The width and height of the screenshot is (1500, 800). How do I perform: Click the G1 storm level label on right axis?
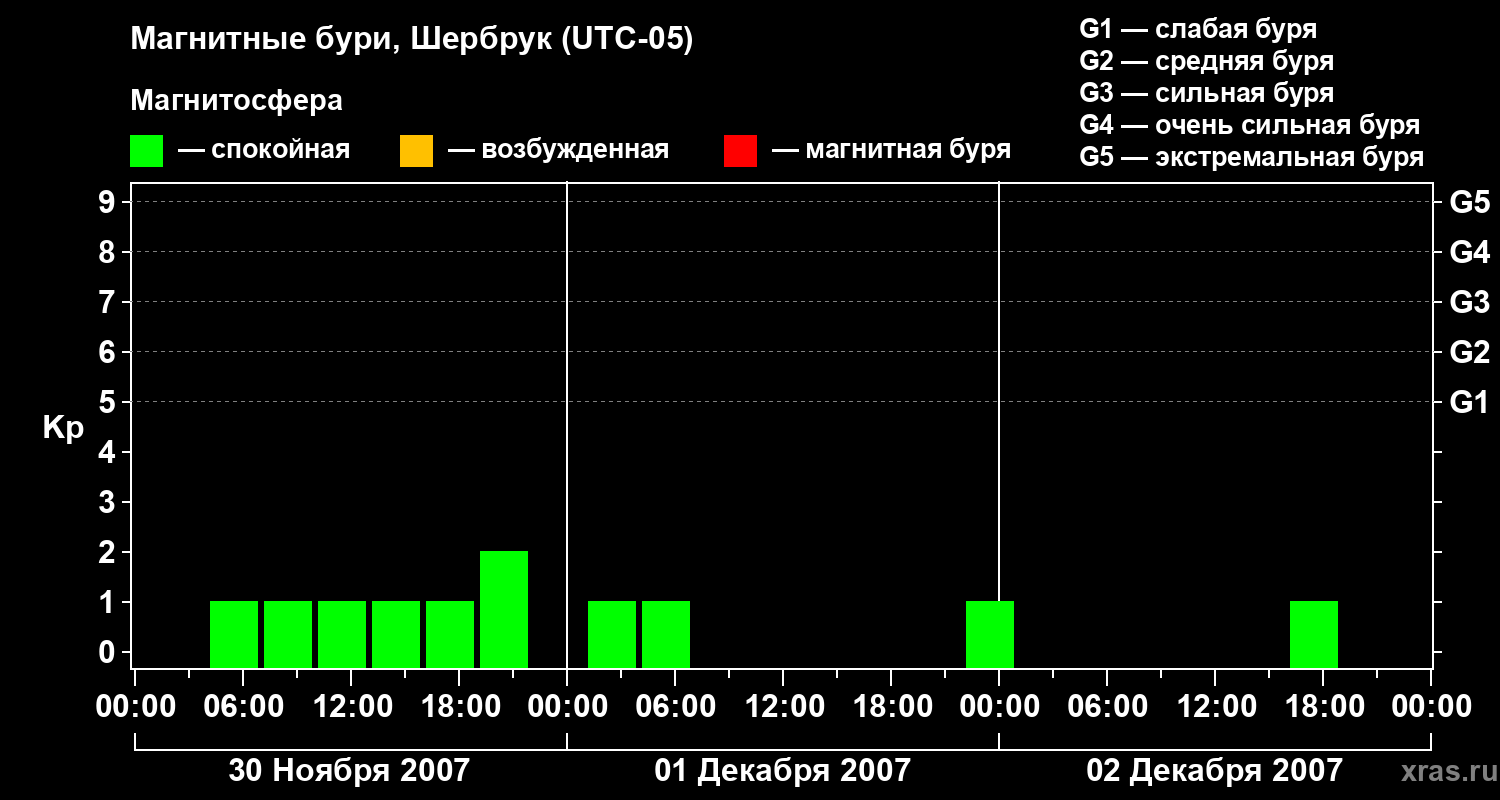(1469, 402)
